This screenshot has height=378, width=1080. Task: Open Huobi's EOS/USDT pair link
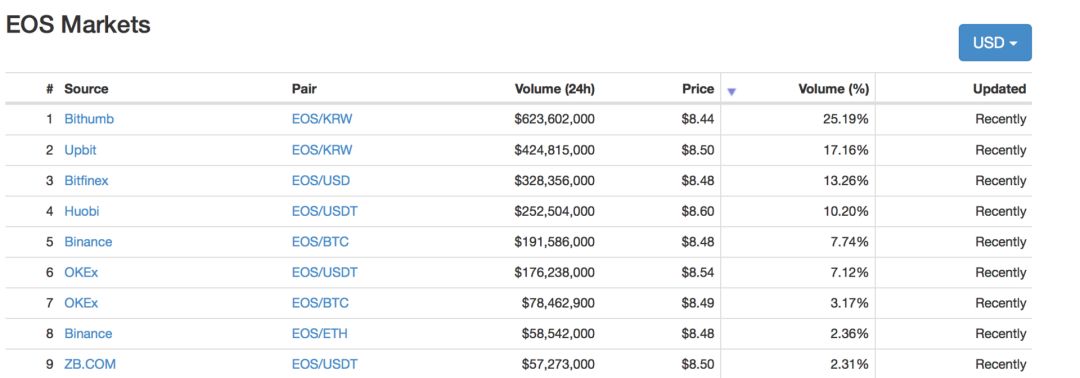324,211
